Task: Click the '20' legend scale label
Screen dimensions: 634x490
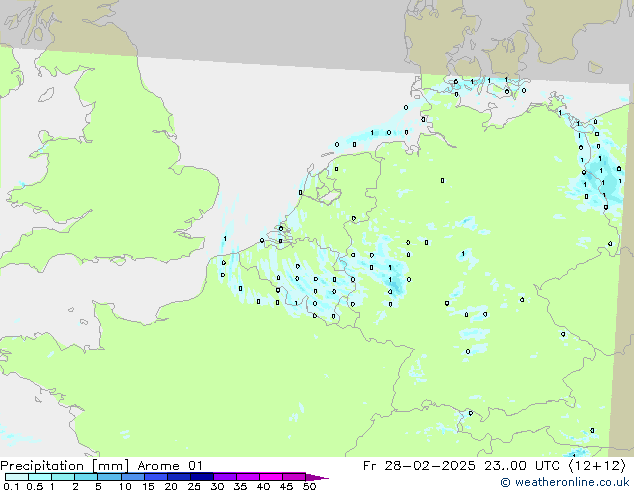Action: [171, 486]
